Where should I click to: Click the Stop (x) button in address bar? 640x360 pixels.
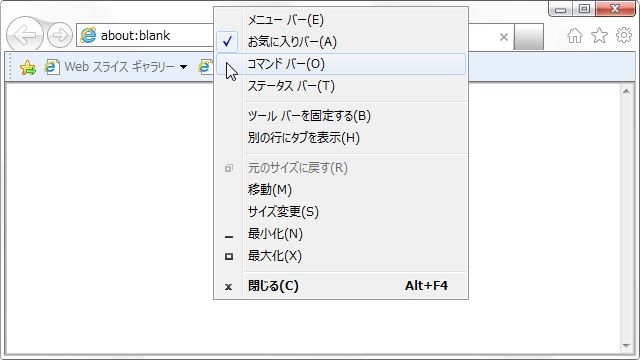(504, 37)
